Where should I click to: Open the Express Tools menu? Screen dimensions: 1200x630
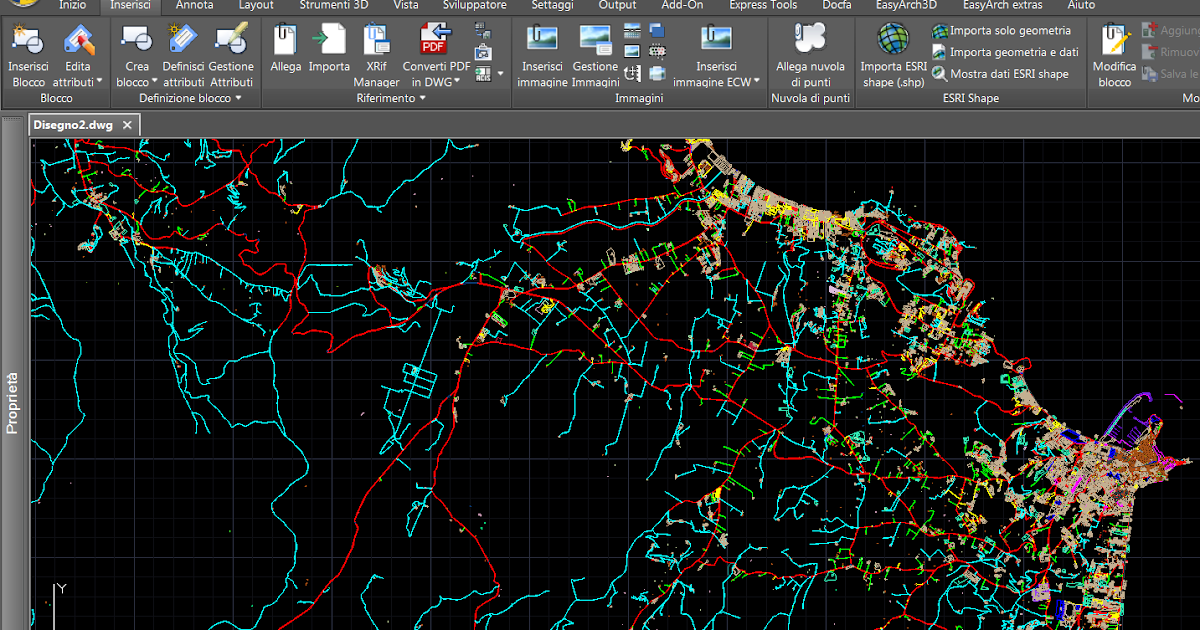(763, 5)
